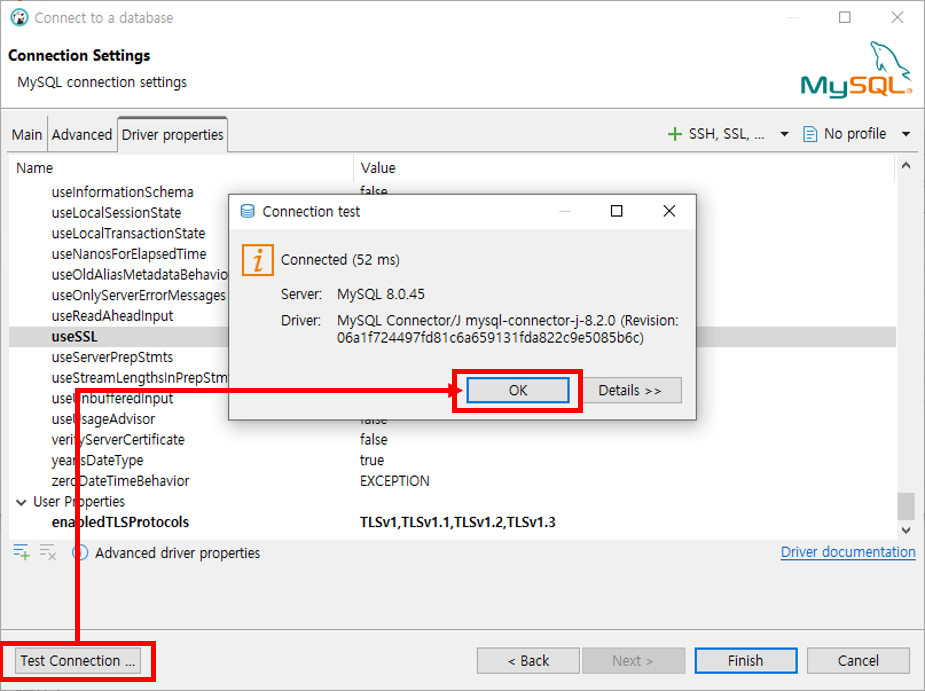Select the enabledTLSProtocols user property
This screenshot has height=691, width=925.
(x=120, y=523)
